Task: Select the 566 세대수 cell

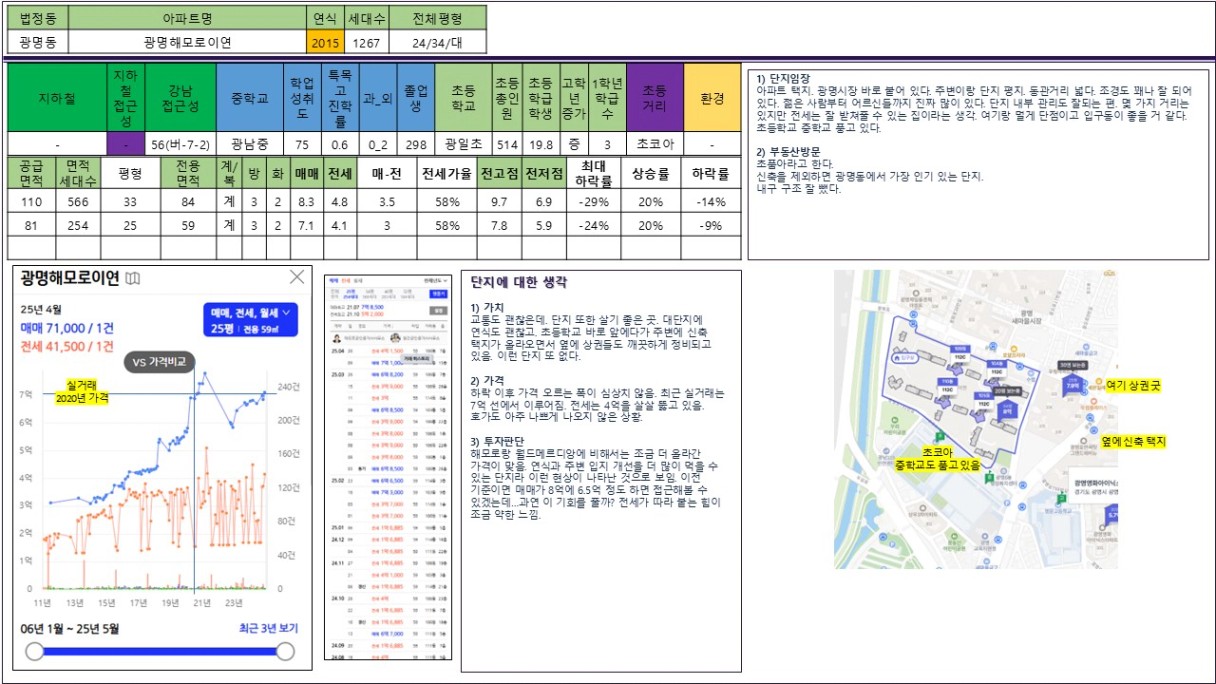Action: [77, 201]
